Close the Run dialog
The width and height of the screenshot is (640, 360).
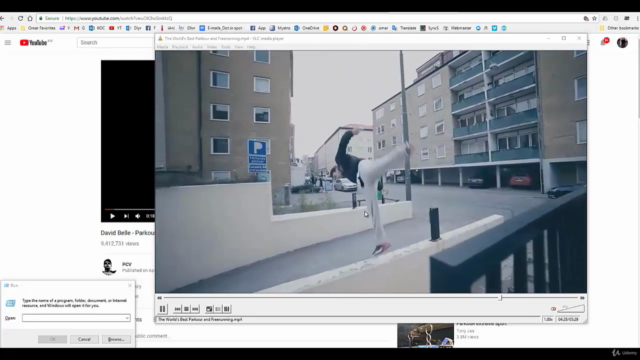[x=130, y=285]
